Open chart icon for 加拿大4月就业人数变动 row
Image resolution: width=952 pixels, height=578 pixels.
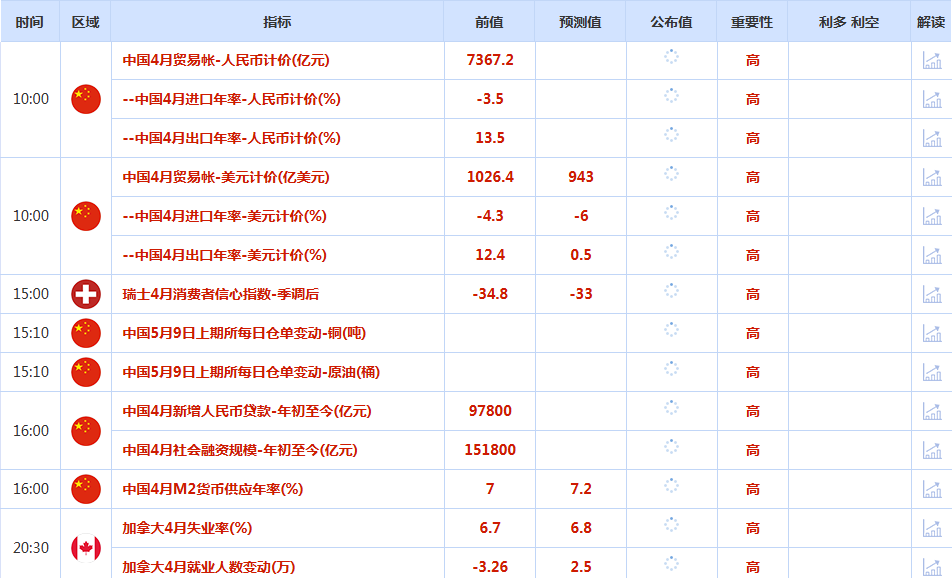click(931, 566)
